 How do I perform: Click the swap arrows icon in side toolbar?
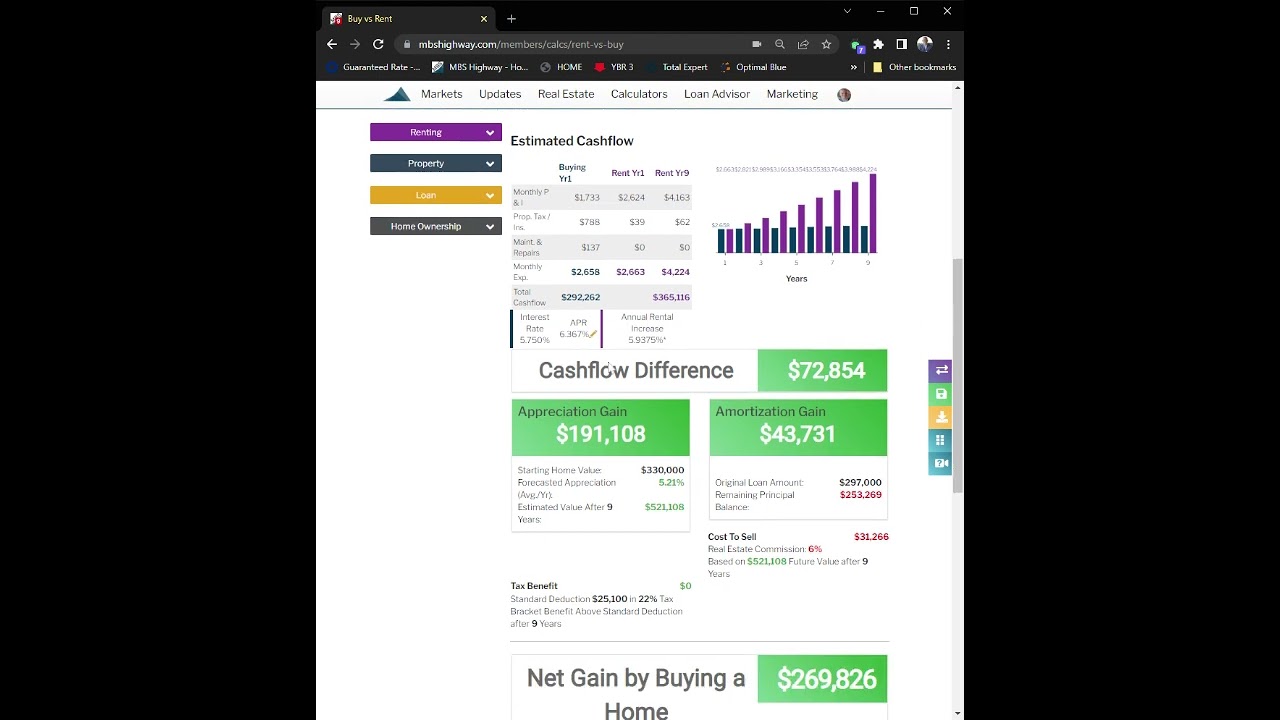click(x=940, y=370)
